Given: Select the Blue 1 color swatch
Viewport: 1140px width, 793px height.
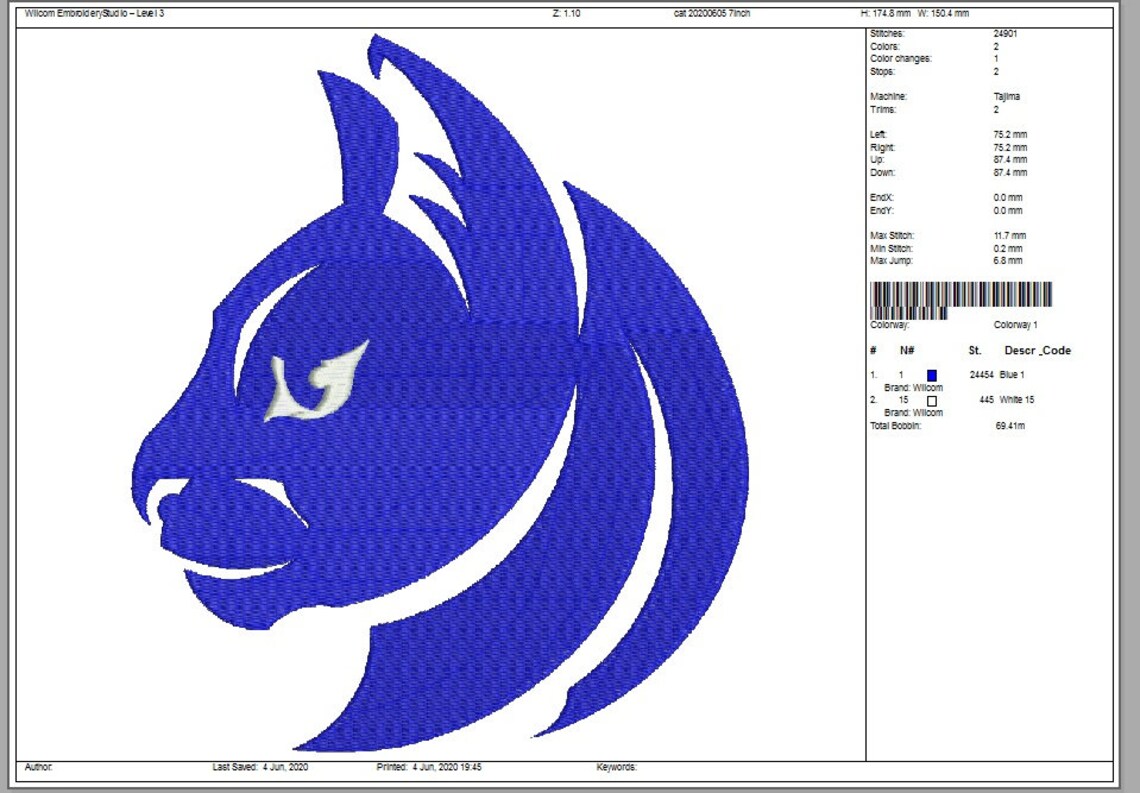Looking at the screenshot, I should coord(932,376).
